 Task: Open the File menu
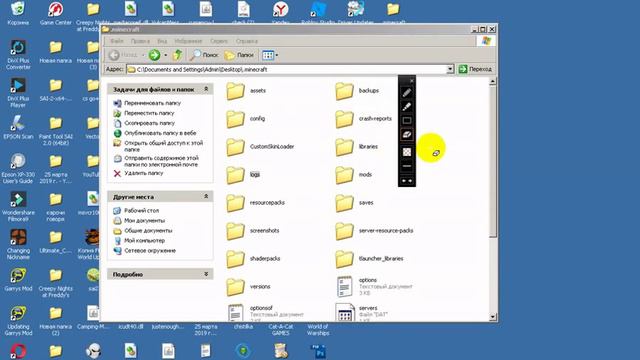pos(117,41)
